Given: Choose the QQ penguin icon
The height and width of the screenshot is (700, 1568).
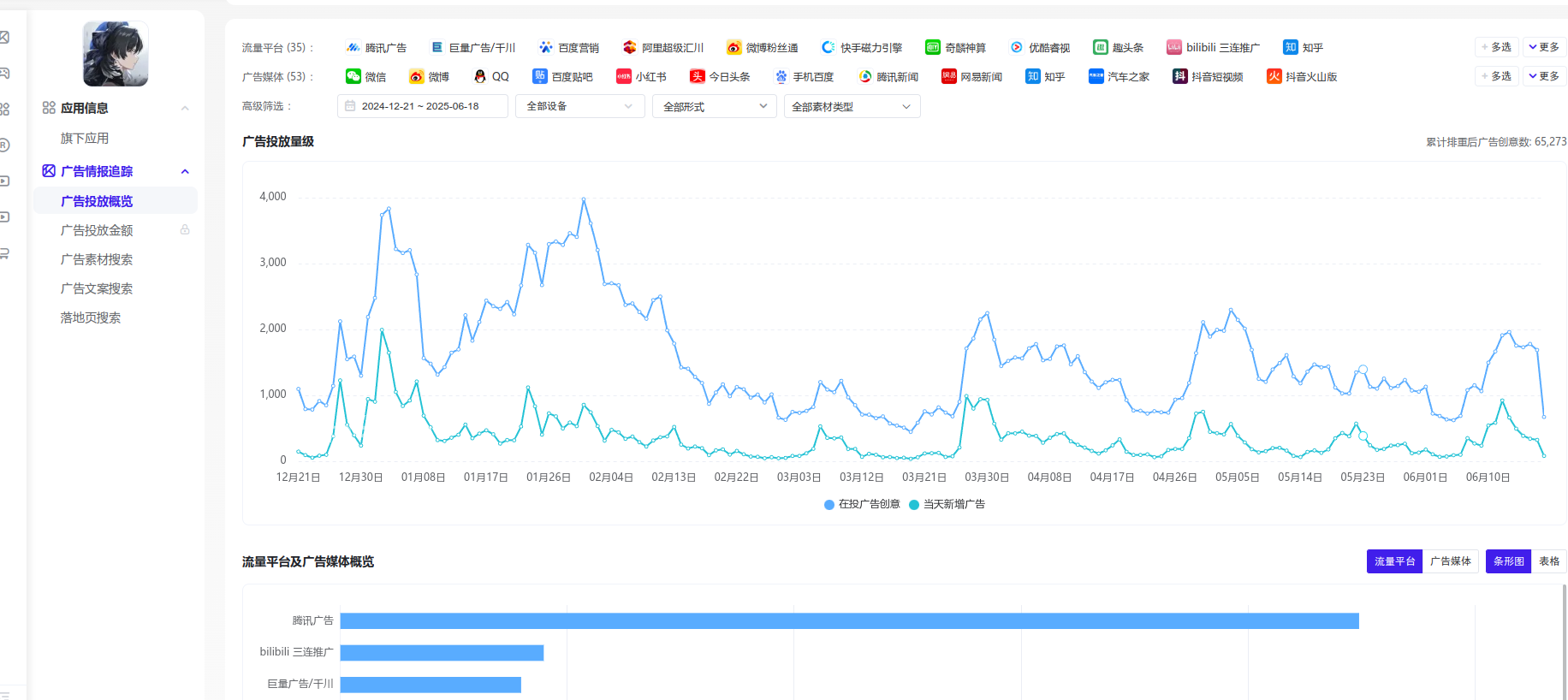Looking at the screenshot, I should [480, 77].
